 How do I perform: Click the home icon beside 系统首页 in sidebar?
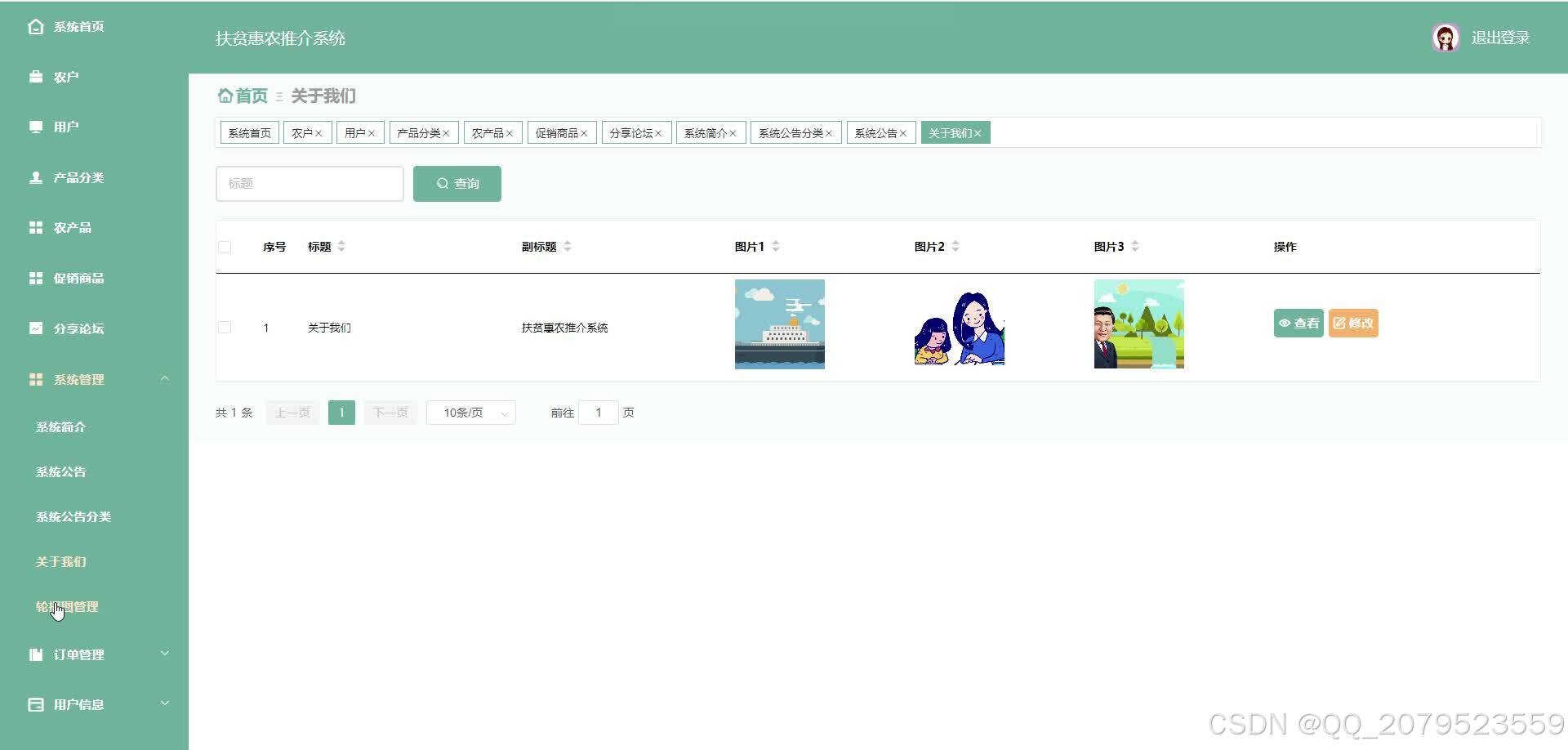click(x=36, y=27)
